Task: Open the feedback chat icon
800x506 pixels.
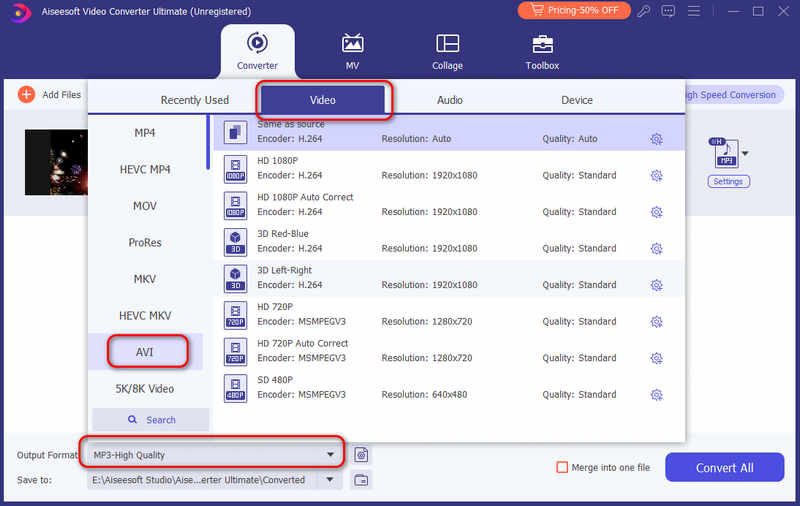Action: [668, 11]
